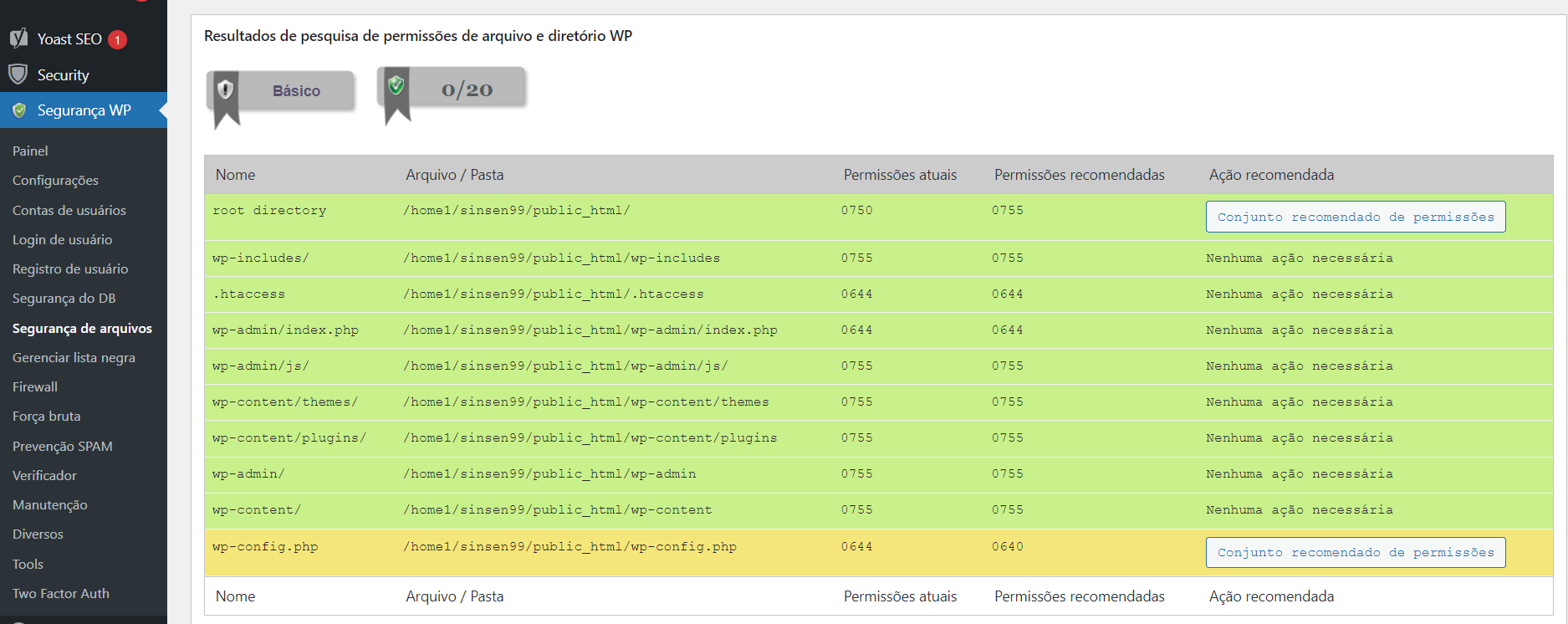Click the path ending in 'wp-admin/index.php'
This screenshot has height=624, width=1568.
[x=590, y=330]
